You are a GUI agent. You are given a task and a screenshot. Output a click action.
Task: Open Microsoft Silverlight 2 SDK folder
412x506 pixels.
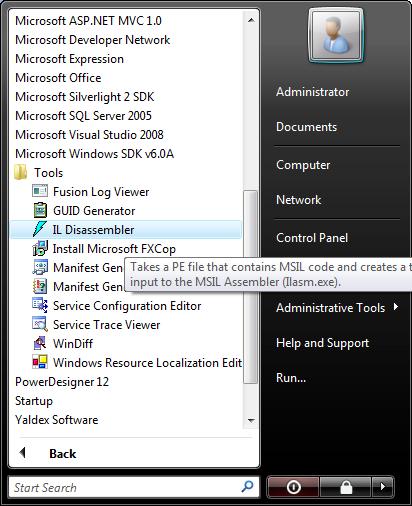coord(85,97)
